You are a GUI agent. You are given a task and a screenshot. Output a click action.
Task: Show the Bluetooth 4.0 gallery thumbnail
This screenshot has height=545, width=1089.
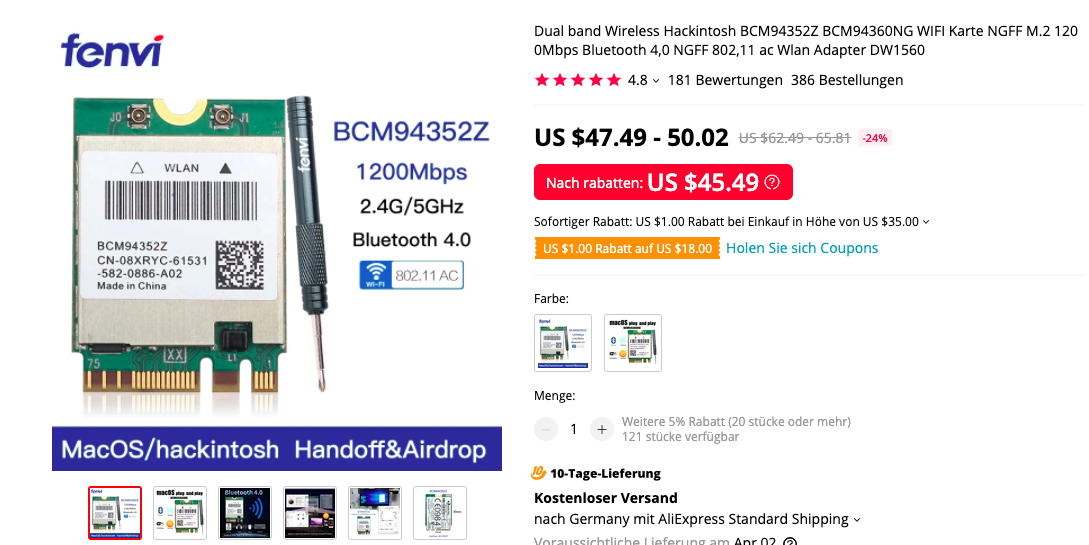pyautogui.click(x=245, y=513)
